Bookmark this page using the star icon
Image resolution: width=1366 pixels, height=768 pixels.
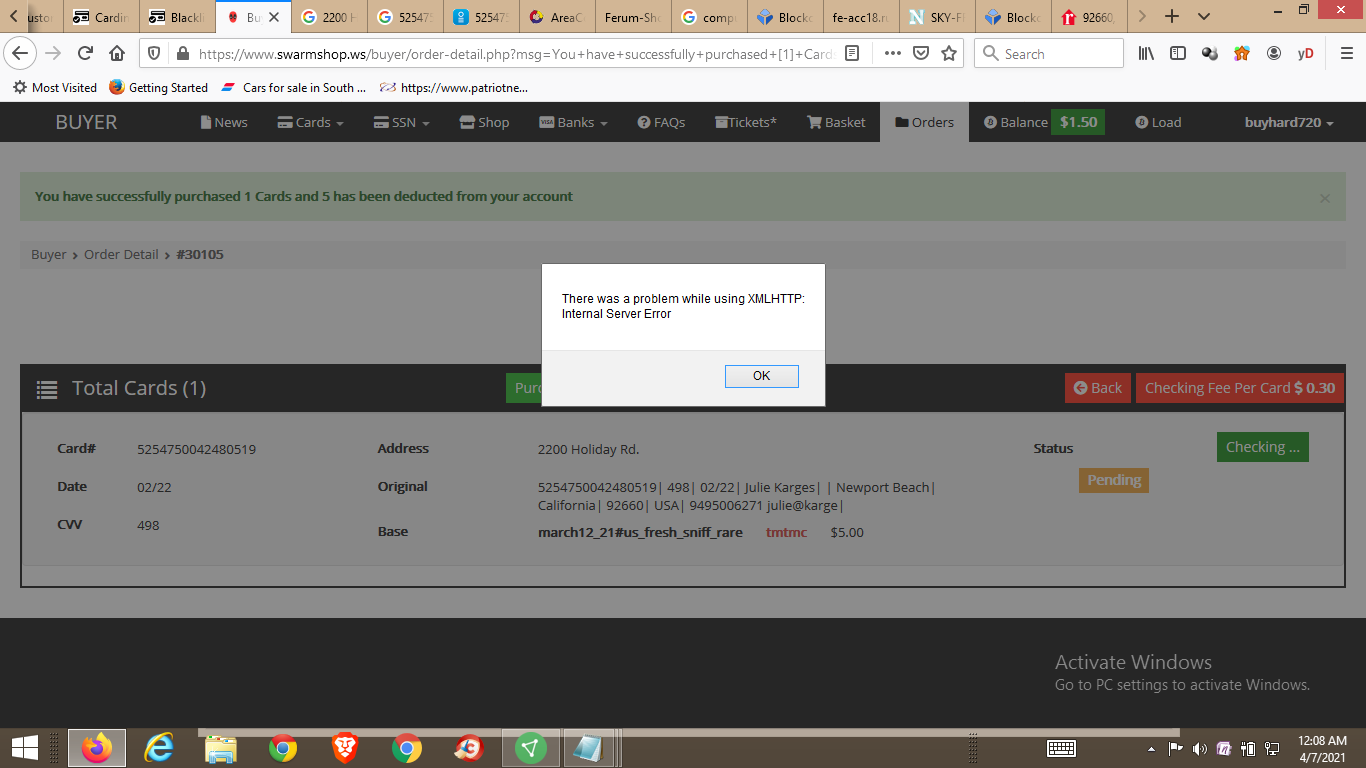(x=947, y=53)
